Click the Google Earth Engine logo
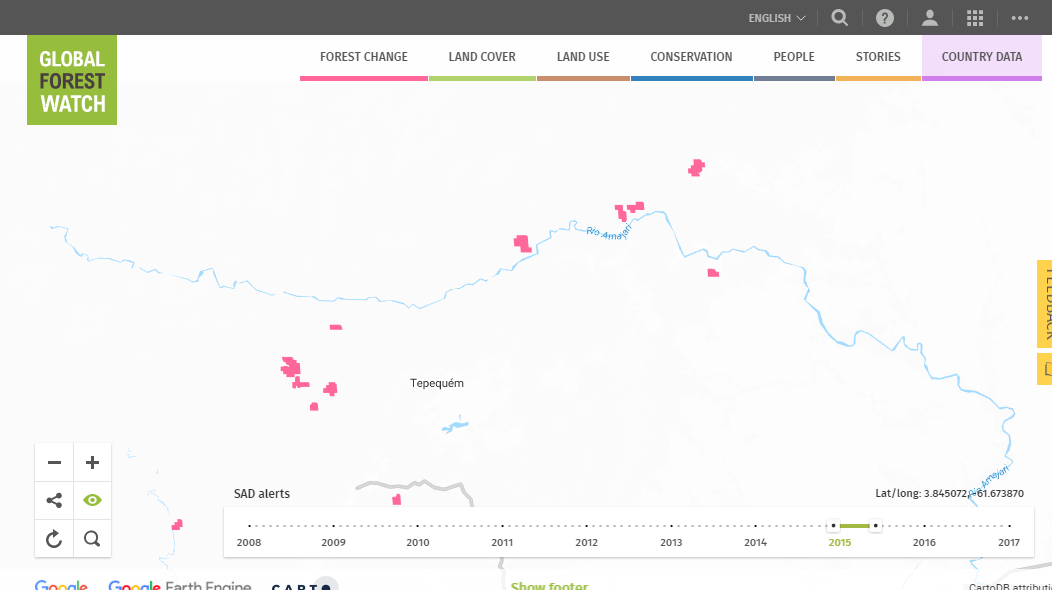Viewport: 1052px width, 590px height. tap(180, 585)
